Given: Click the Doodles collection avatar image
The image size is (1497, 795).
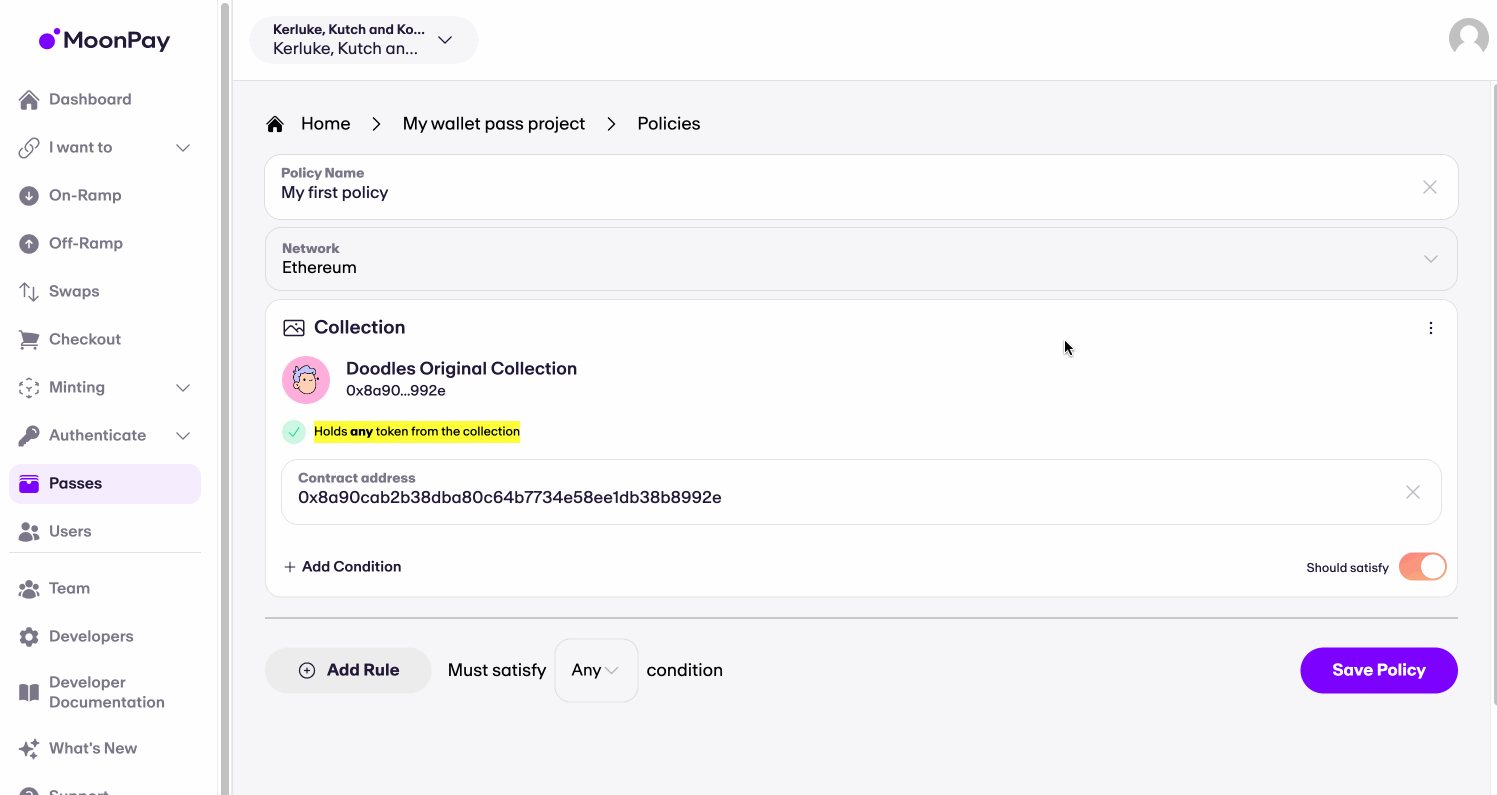Looking at the screenshot, I should 306,380.
